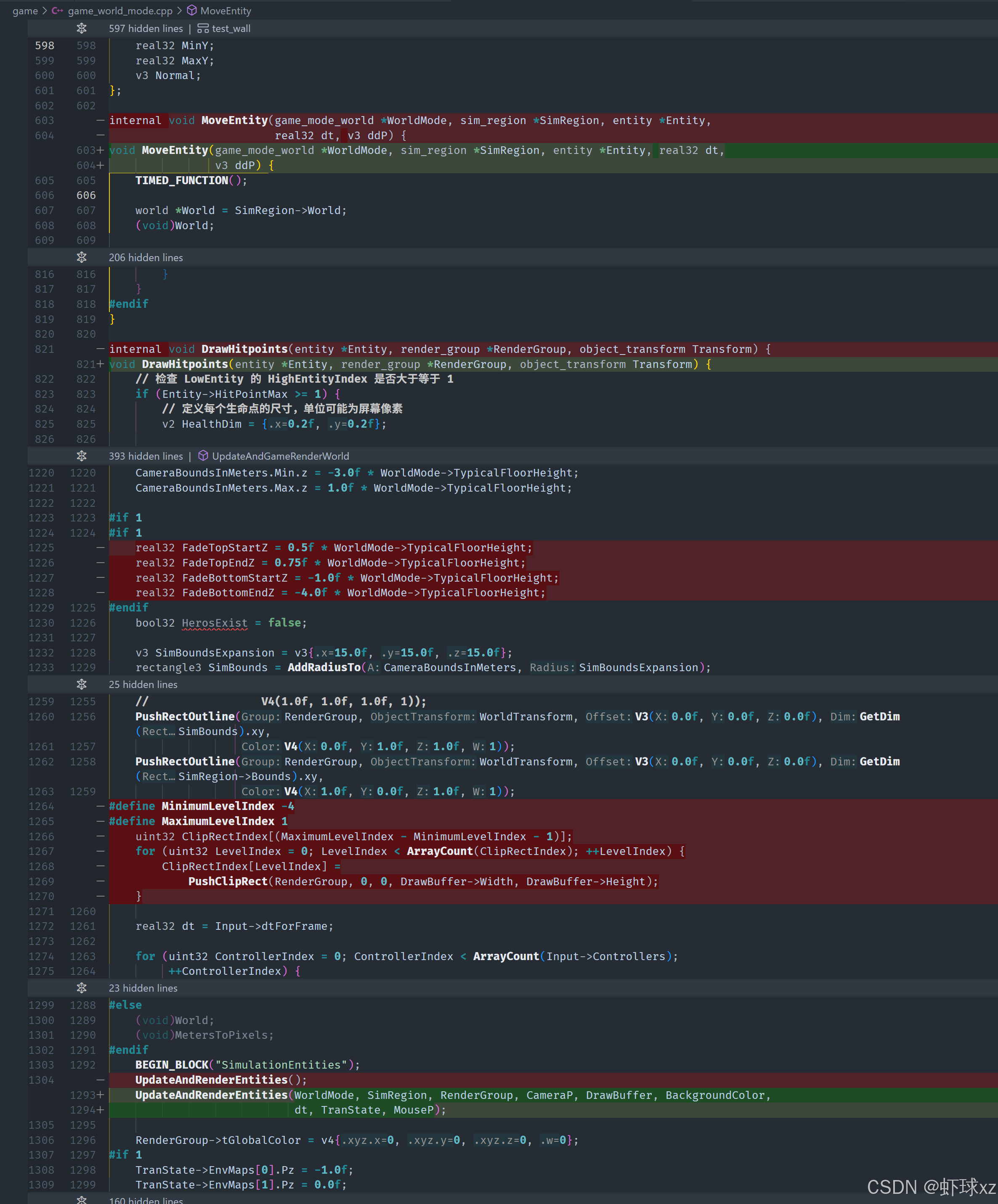Open the MoveEntity breadcrumb symbol dropdown
This screenshot has width=998, height=1204.
click(226, 11)
